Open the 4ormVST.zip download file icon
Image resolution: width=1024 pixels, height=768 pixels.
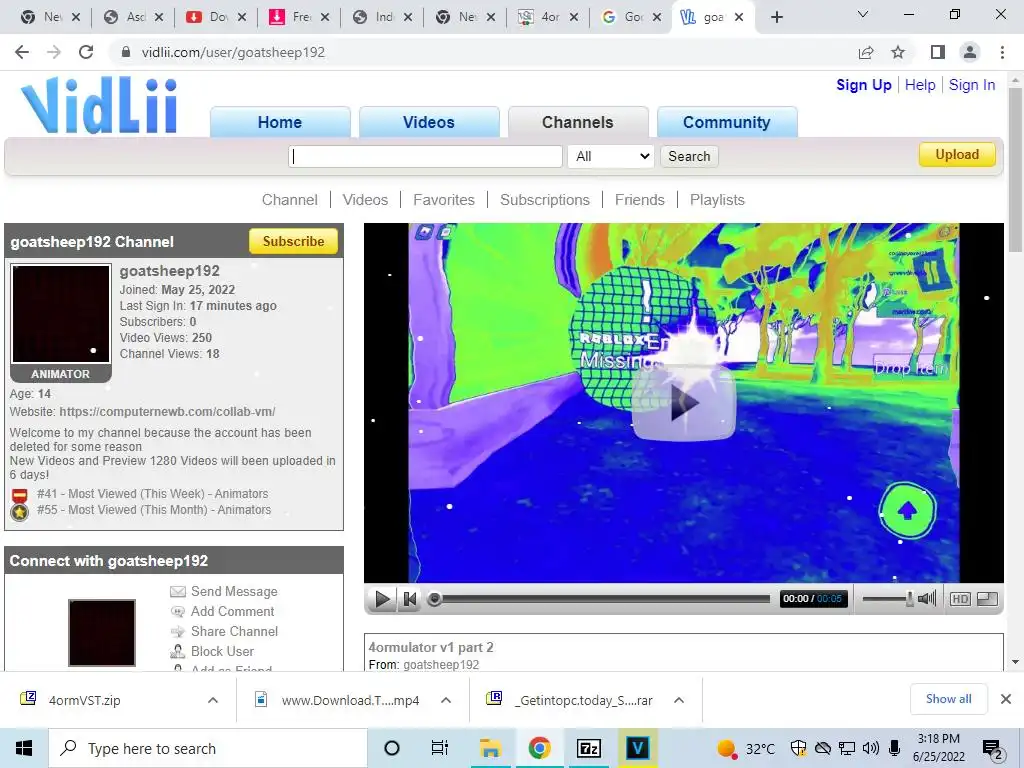point(28,699)
